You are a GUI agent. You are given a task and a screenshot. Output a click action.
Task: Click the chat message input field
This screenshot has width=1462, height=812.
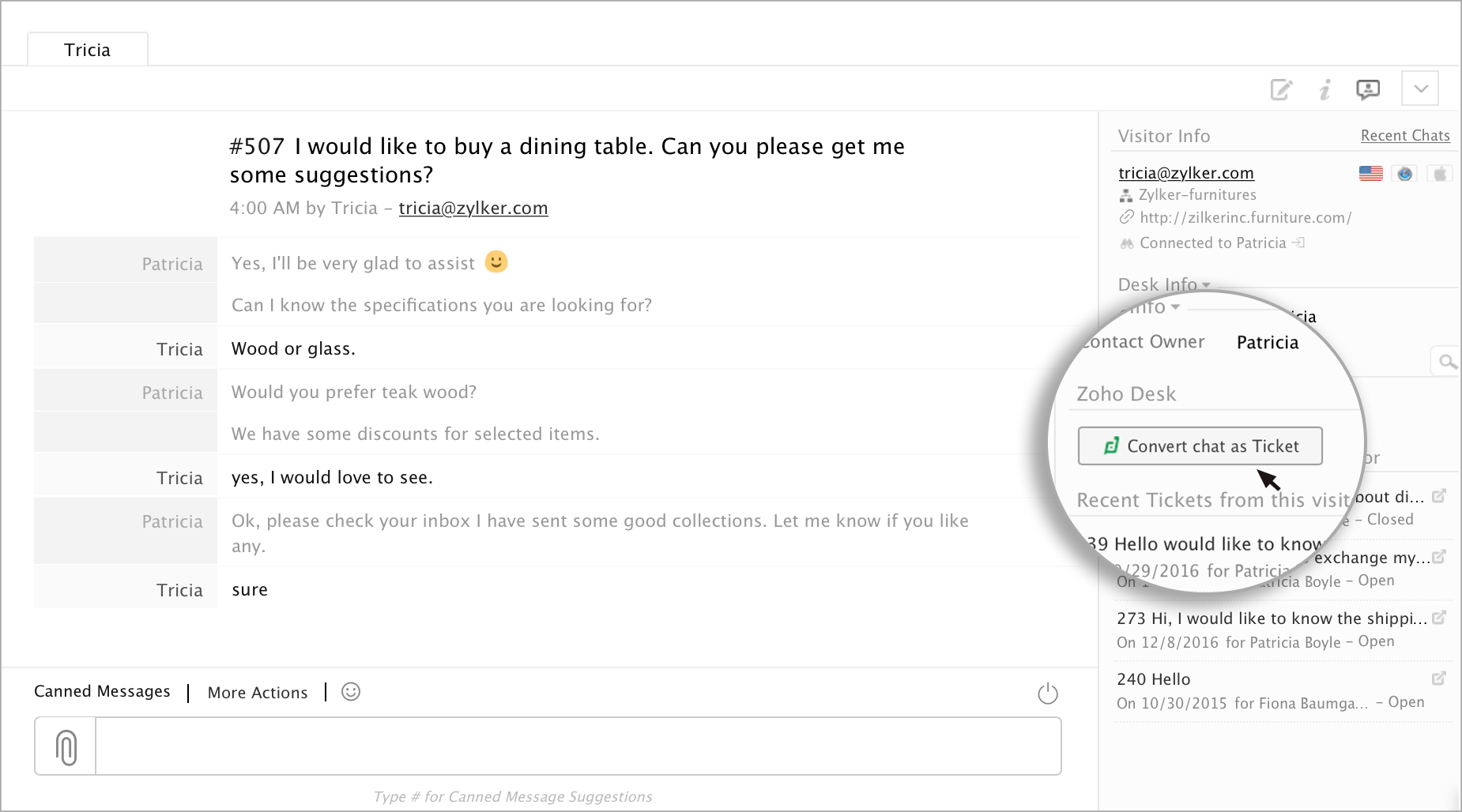[578, 746]
